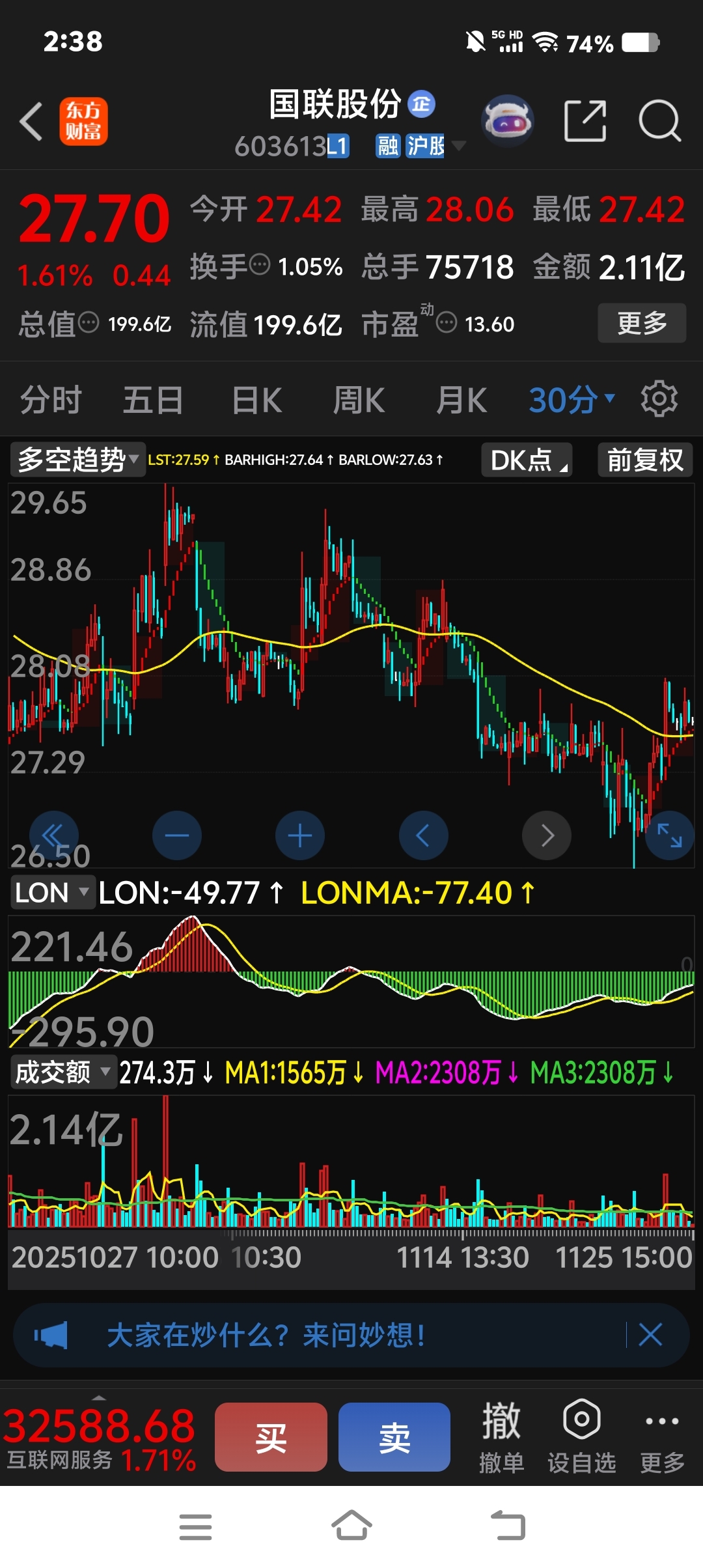
Task: Tap the blue 卖 sell button
Action: tap(394, 1436)
